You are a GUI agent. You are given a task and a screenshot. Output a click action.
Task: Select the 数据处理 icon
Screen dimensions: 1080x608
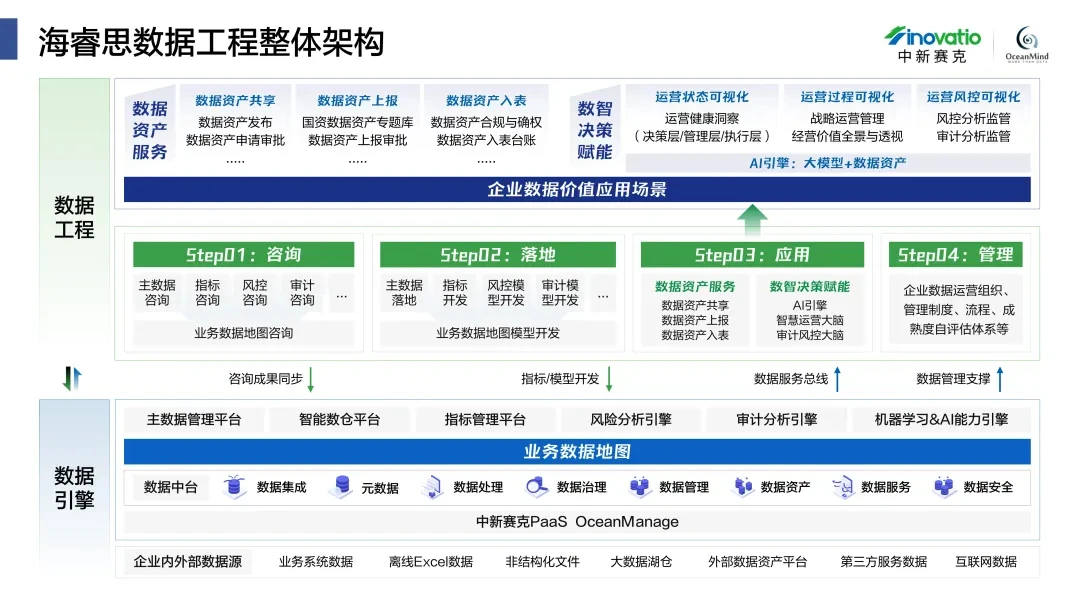click(x=433, y=487)
